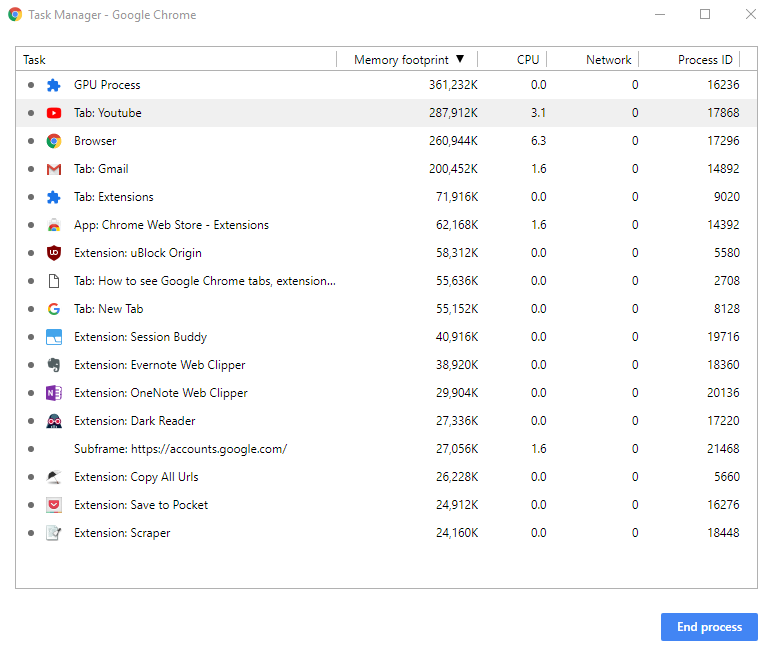Click the Gmail tab icon

coord(54,169)
